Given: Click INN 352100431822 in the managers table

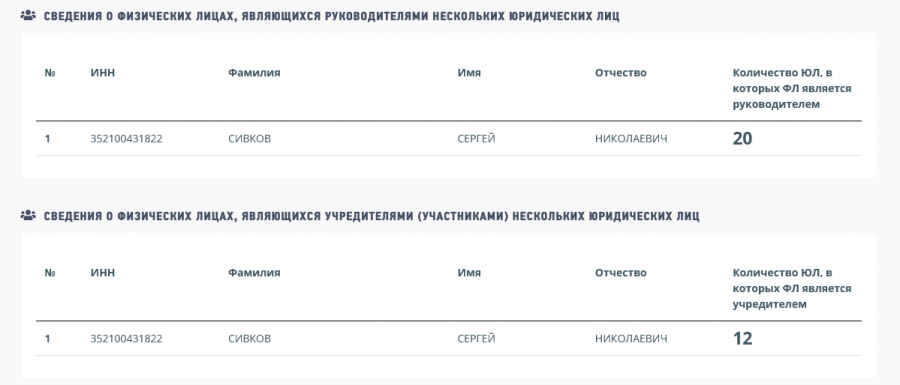Looking at the screenshot, I should click(x=126, y=139).
